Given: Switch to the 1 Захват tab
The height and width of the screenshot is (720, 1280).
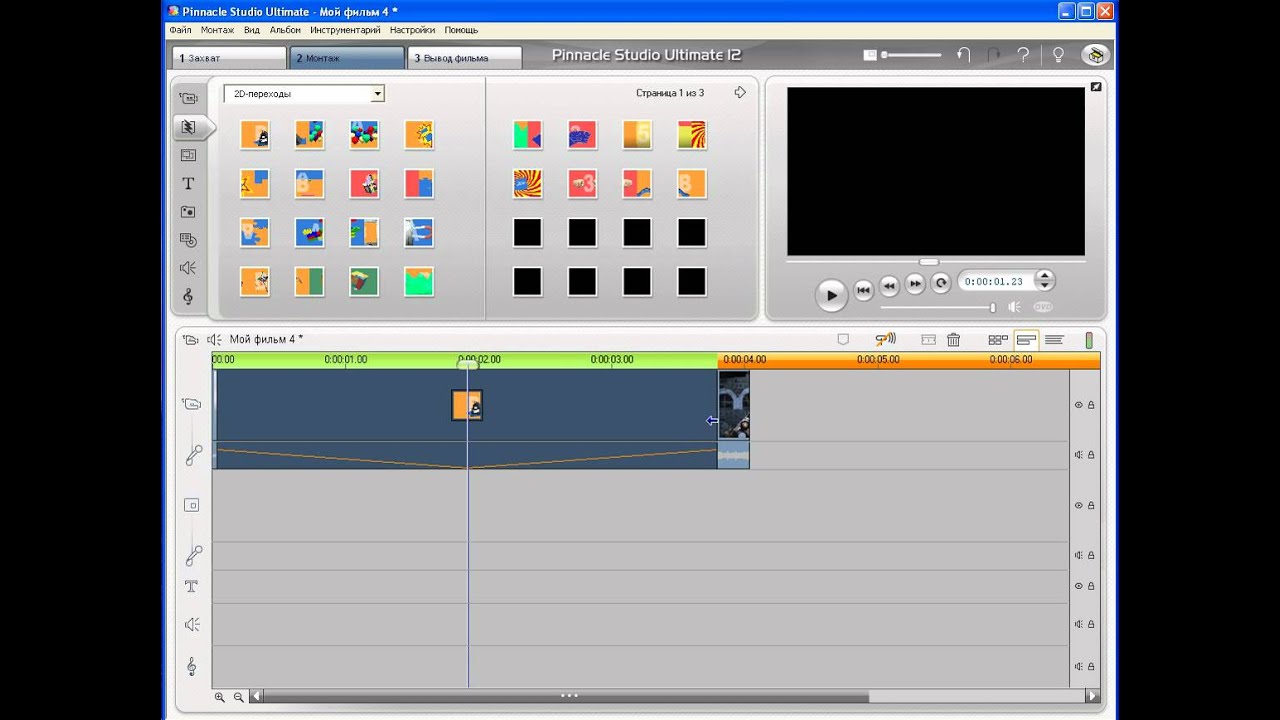Looking at the screenshot, I should tap(229, 58).
